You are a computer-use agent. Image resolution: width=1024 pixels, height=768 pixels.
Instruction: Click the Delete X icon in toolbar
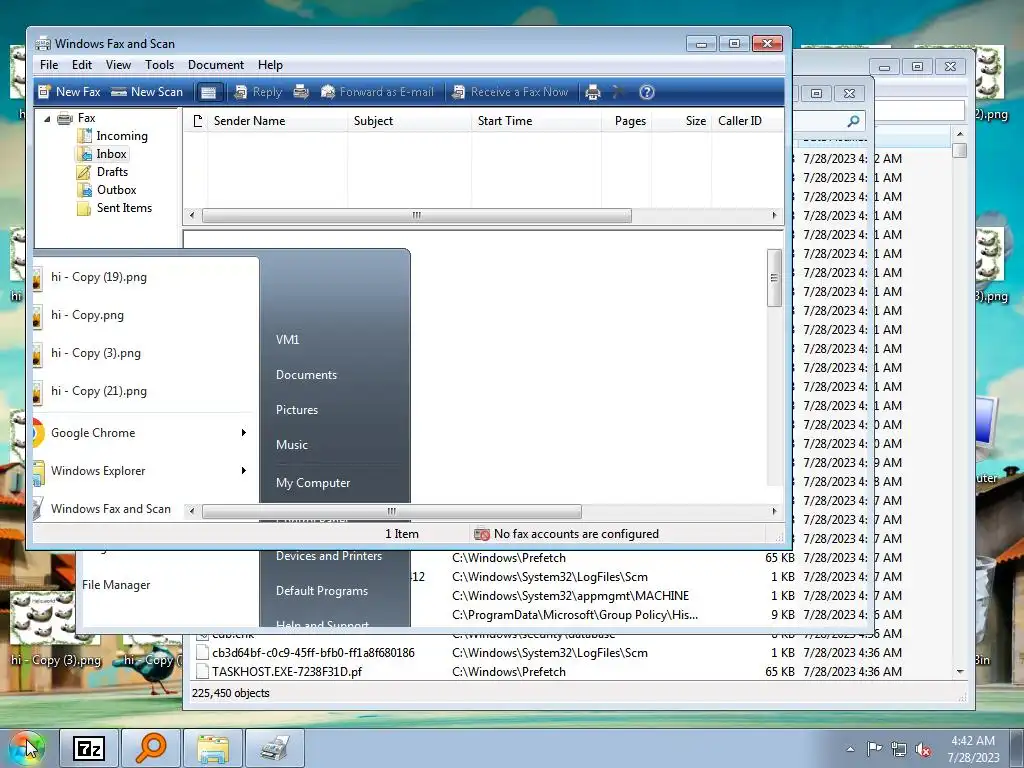[x=618, y=92]
